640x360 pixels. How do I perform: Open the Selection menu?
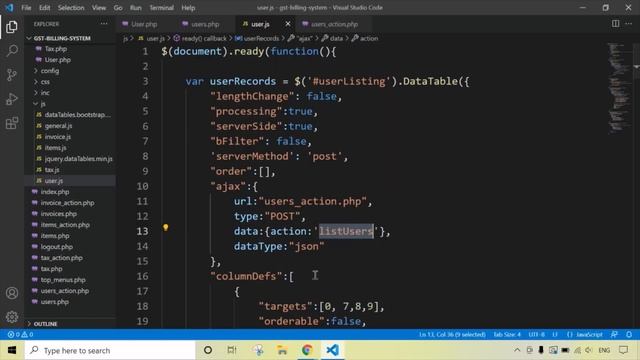point(71,7)
